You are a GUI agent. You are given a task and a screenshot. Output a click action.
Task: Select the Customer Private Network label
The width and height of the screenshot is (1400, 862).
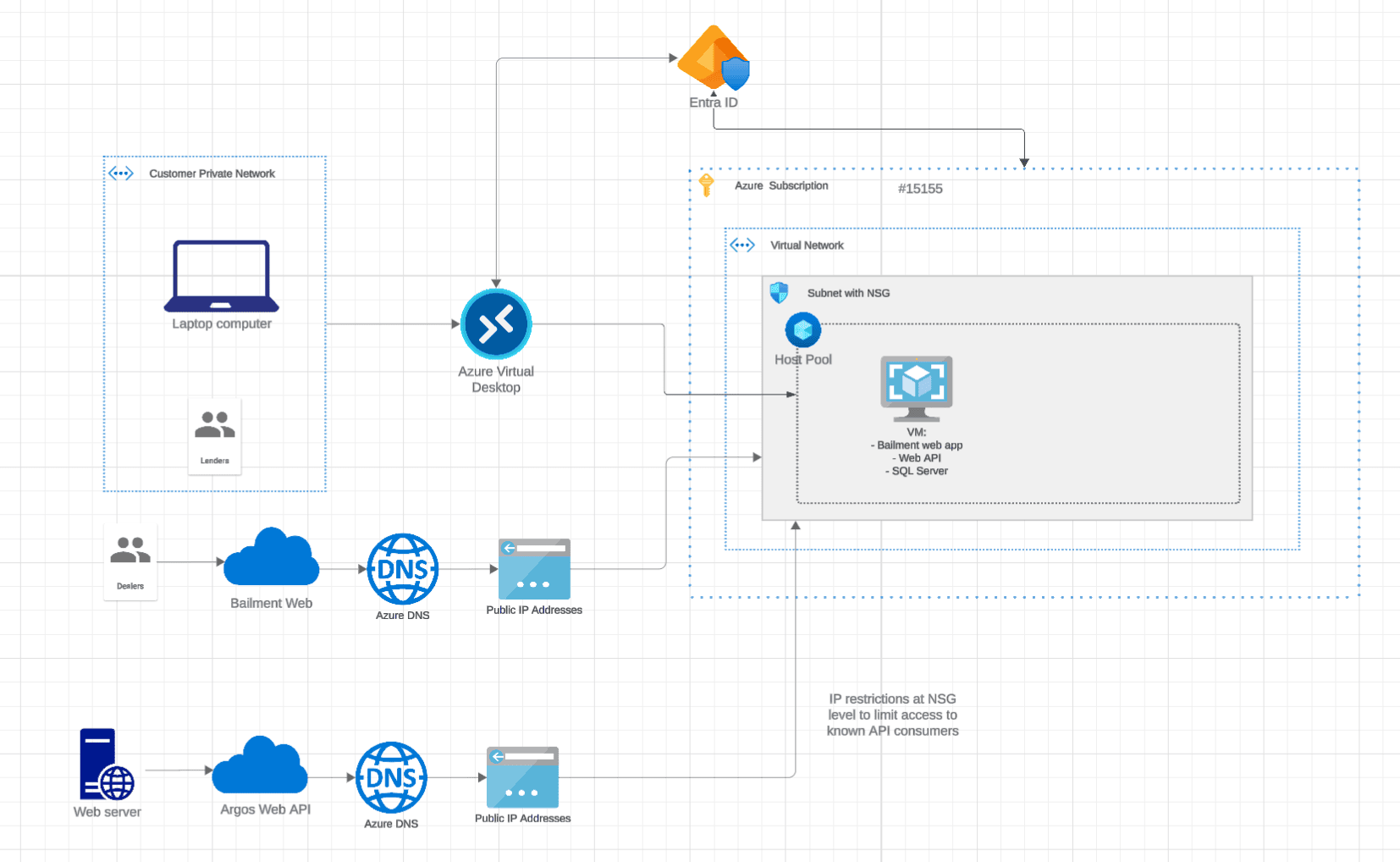(x=212, y=174)
